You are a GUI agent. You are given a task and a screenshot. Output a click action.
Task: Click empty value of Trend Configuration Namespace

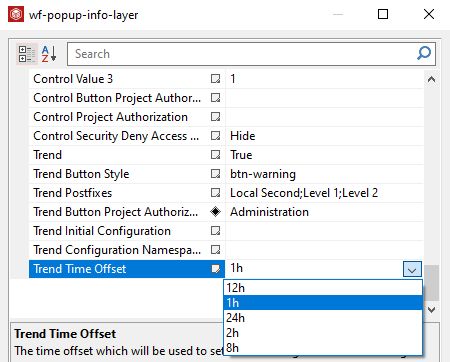[x=324, y=250]
